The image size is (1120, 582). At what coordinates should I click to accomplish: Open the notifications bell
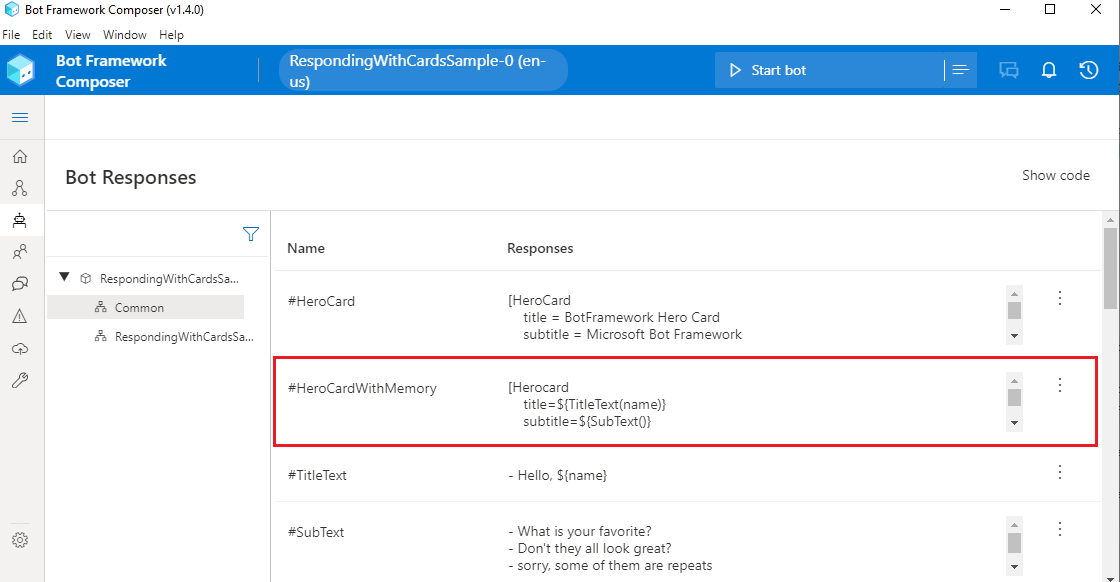click(x=1049, y=70)
